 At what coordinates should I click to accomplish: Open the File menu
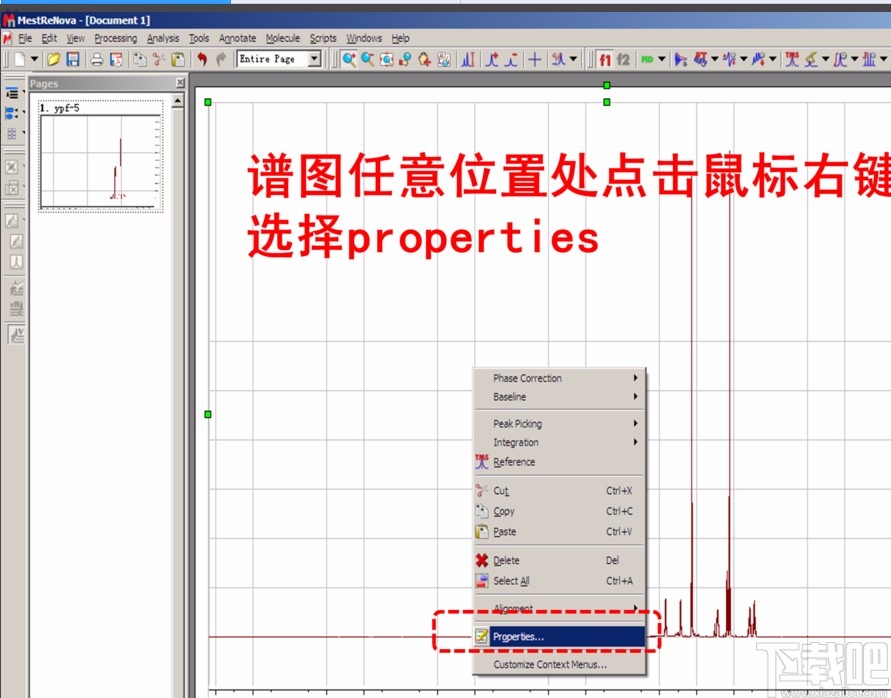(25, 38)
